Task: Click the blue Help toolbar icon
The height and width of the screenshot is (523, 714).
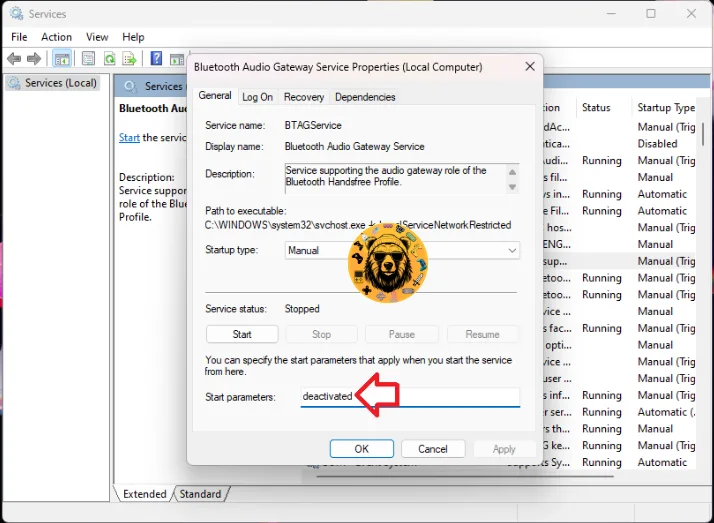Action: [x=156, y=59]
